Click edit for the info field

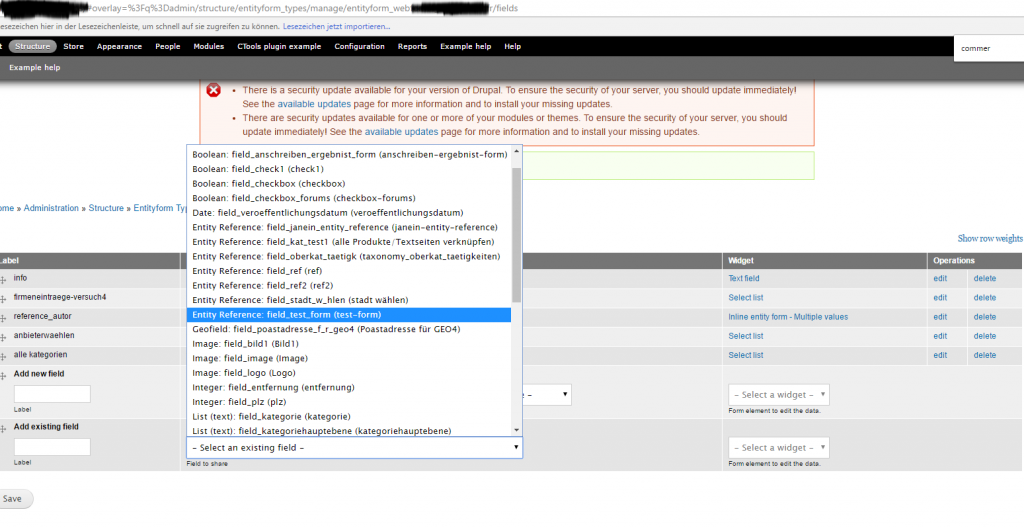pyautogui.click(x=940, y=278)
